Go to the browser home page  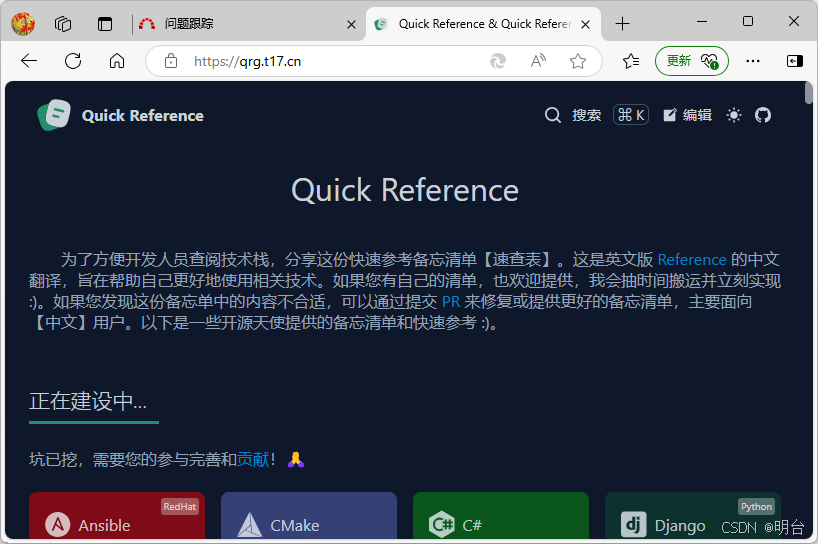[117, 61]
